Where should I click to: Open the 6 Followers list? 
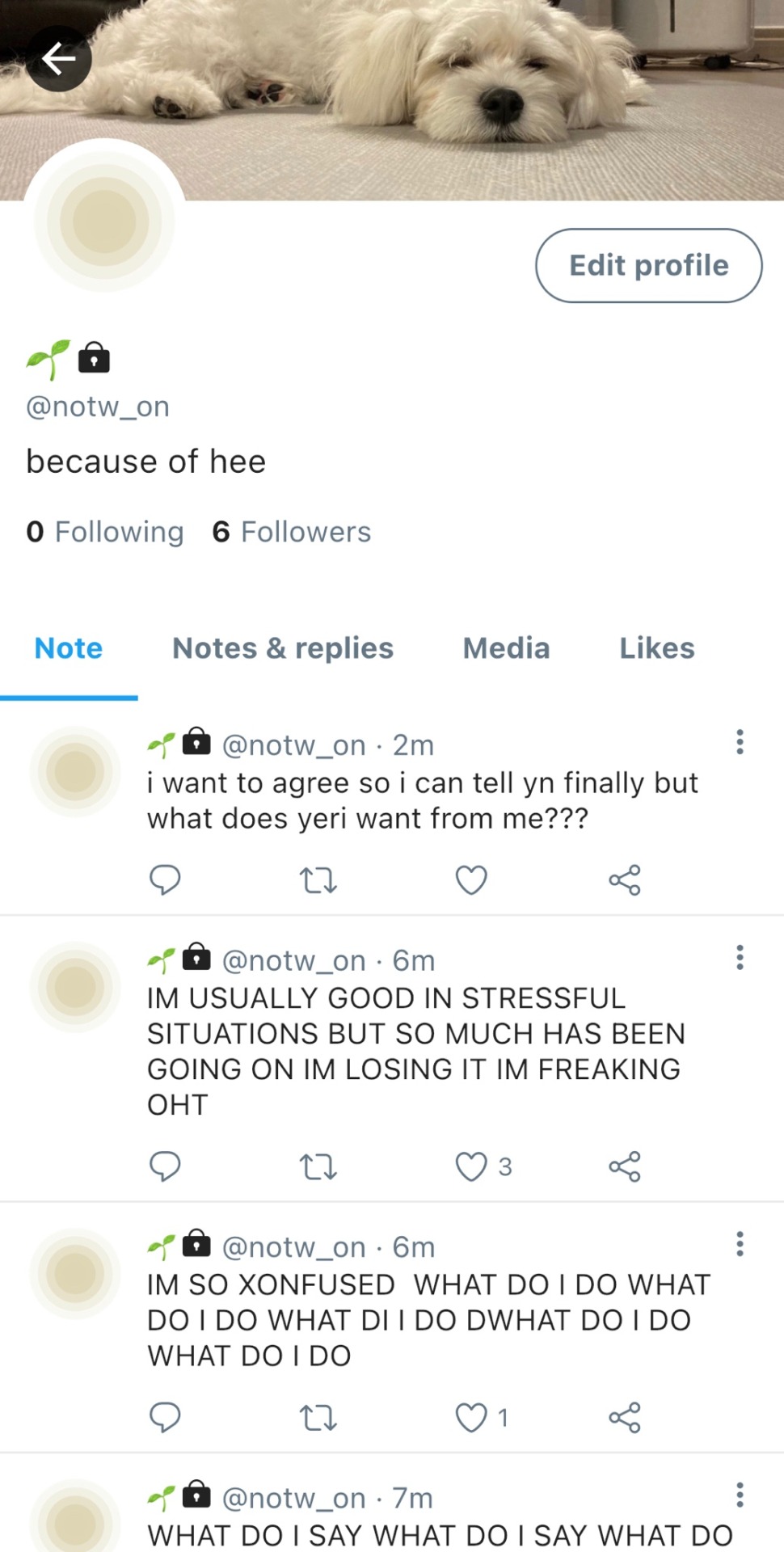(292, 532)
